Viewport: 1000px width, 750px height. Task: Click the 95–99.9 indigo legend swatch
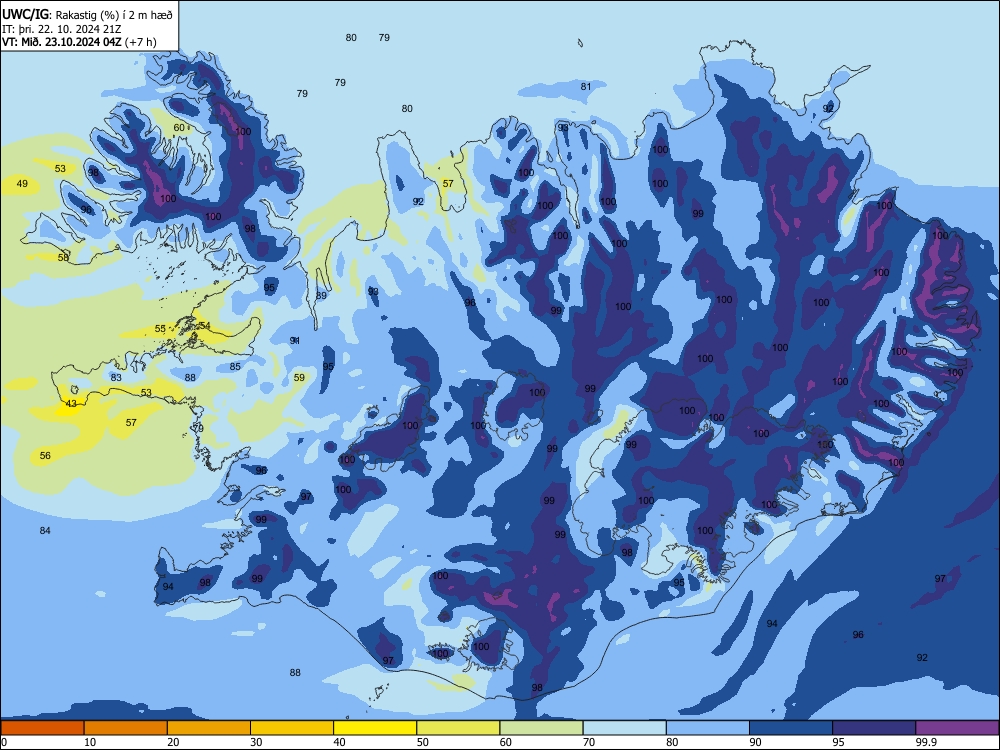(874, 728)
